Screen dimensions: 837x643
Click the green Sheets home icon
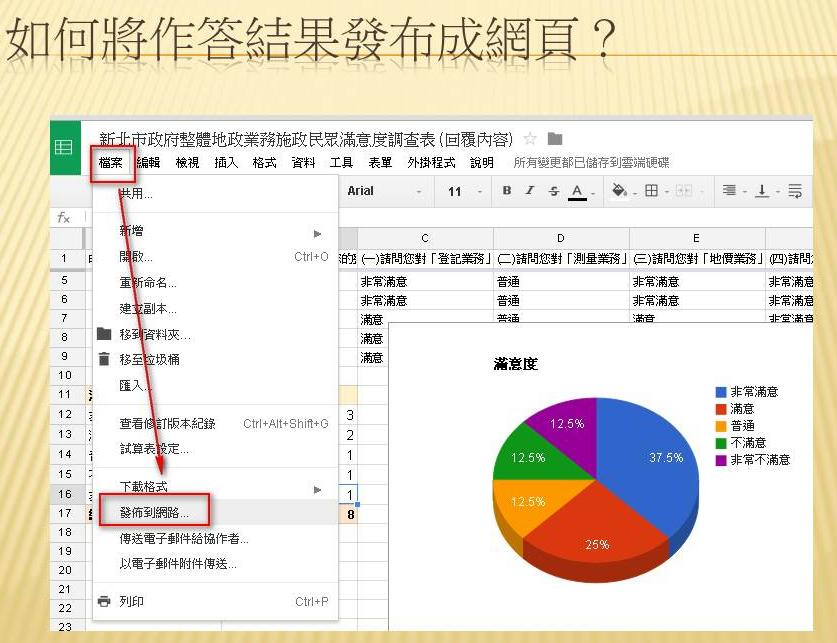click(64, 147)
